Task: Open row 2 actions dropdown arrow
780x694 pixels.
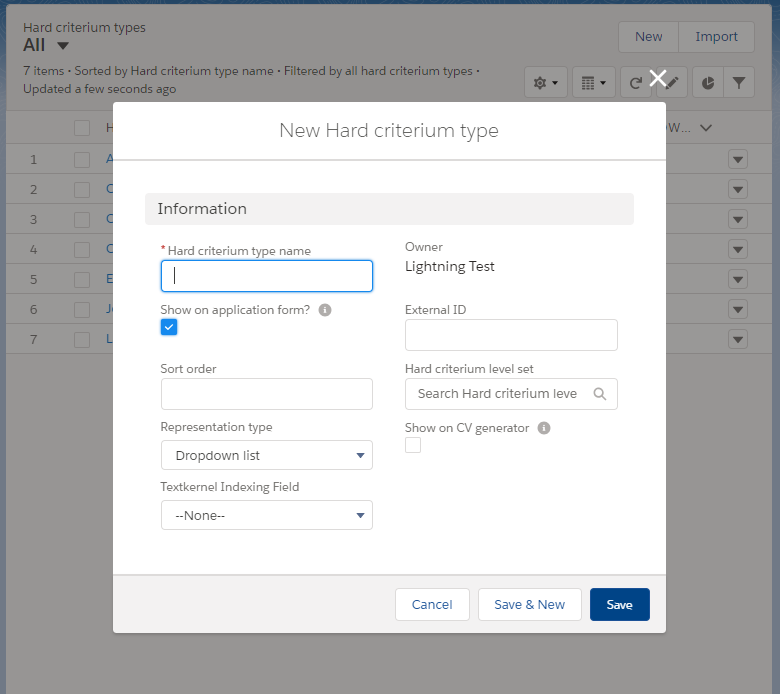Action: (x=738, y=190)
